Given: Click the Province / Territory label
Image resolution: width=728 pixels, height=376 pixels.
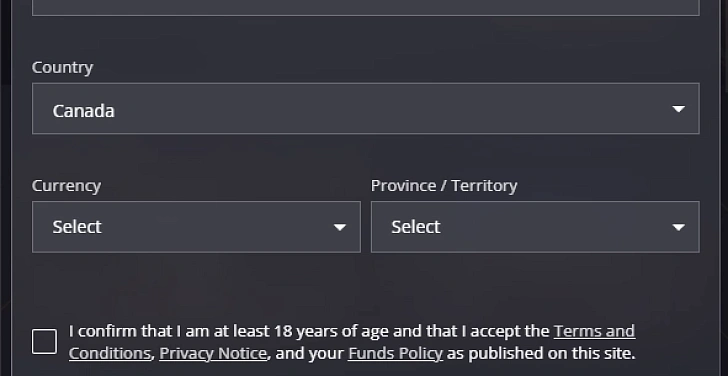Looking at the screenshot, I should [x=444, y=186].
